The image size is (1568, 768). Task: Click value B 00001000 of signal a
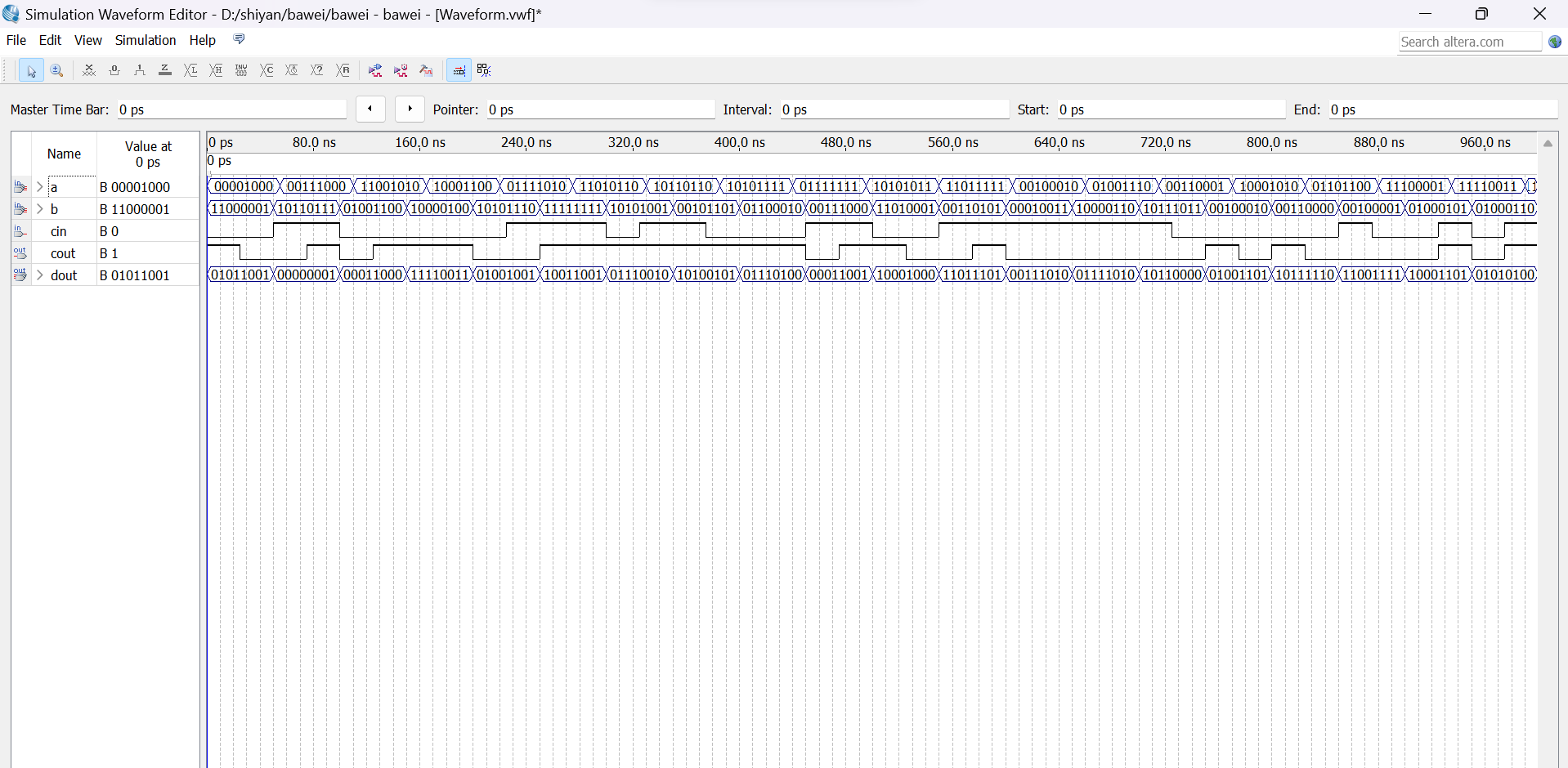(135, 187)
